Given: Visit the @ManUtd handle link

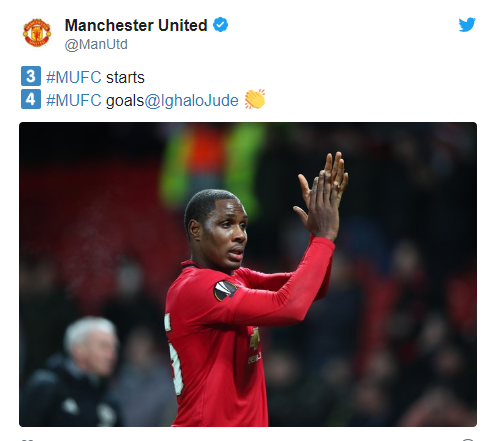Looking at the screenshot, I should tap(96, 44).
